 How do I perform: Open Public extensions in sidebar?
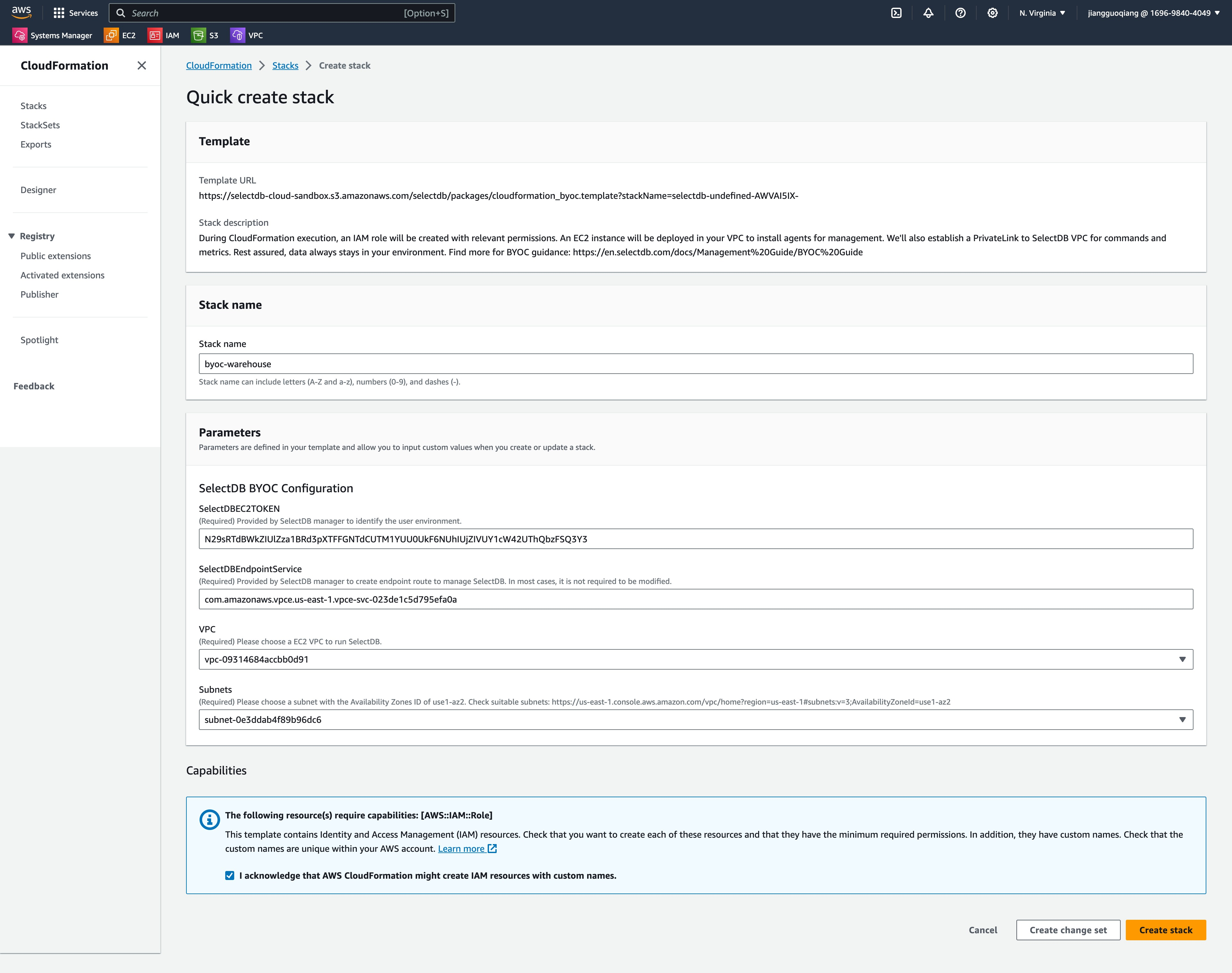point(56,256)
